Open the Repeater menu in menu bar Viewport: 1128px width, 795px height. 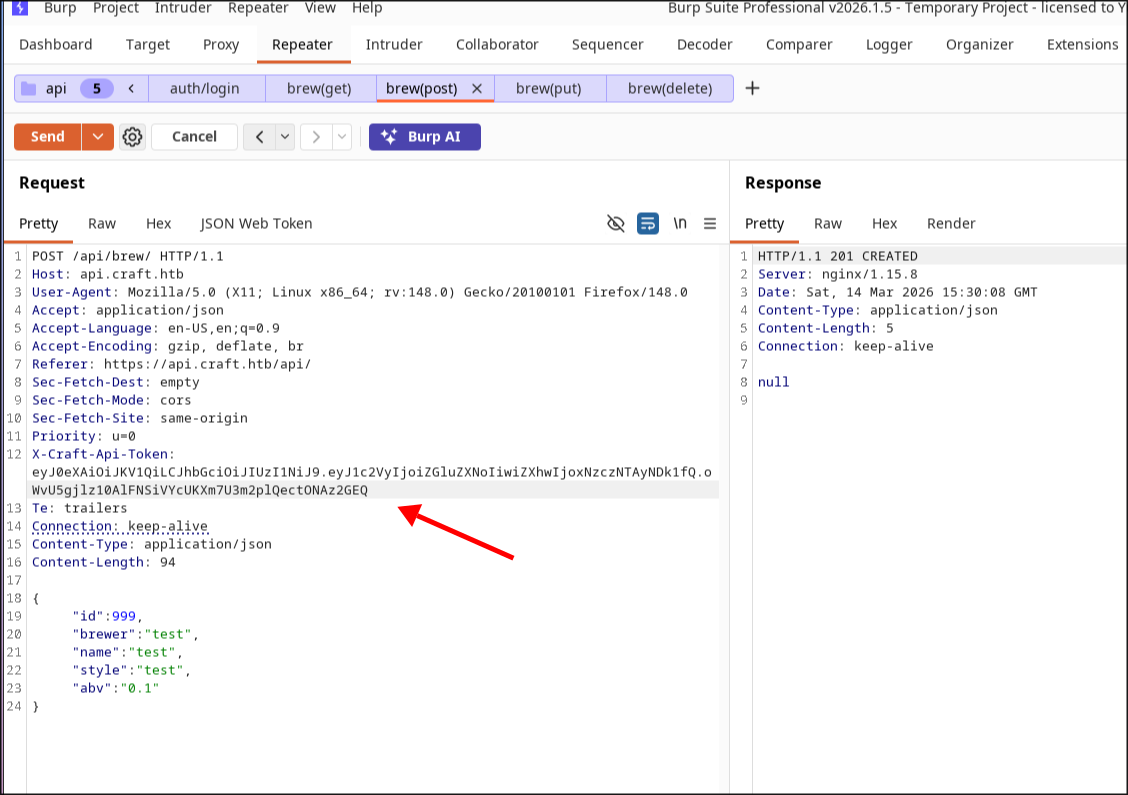click(x=258, y=8)
